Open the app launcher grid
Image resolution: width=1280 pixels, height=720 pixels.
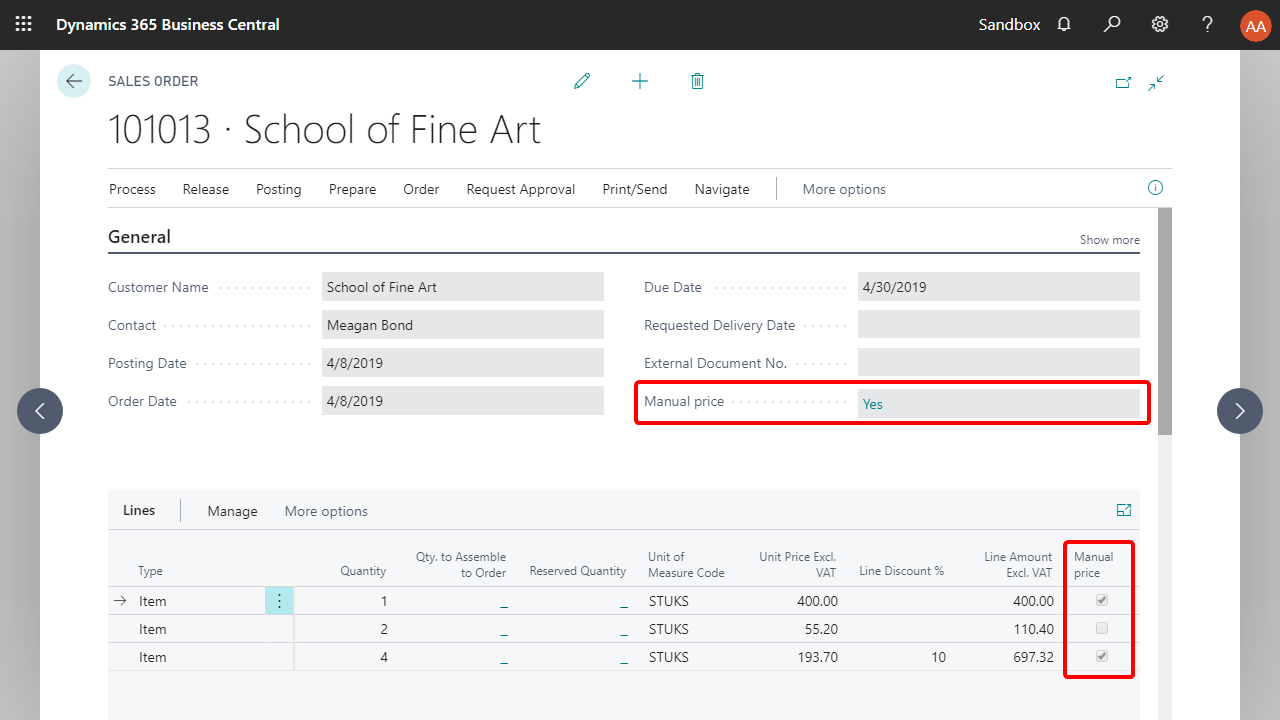[x=23, y=24]
